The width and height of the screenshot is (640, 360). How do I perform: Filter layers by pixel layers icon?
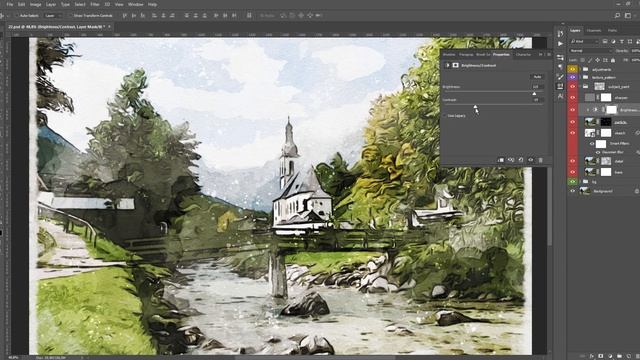pyautogui.click(x=605, y=41)
